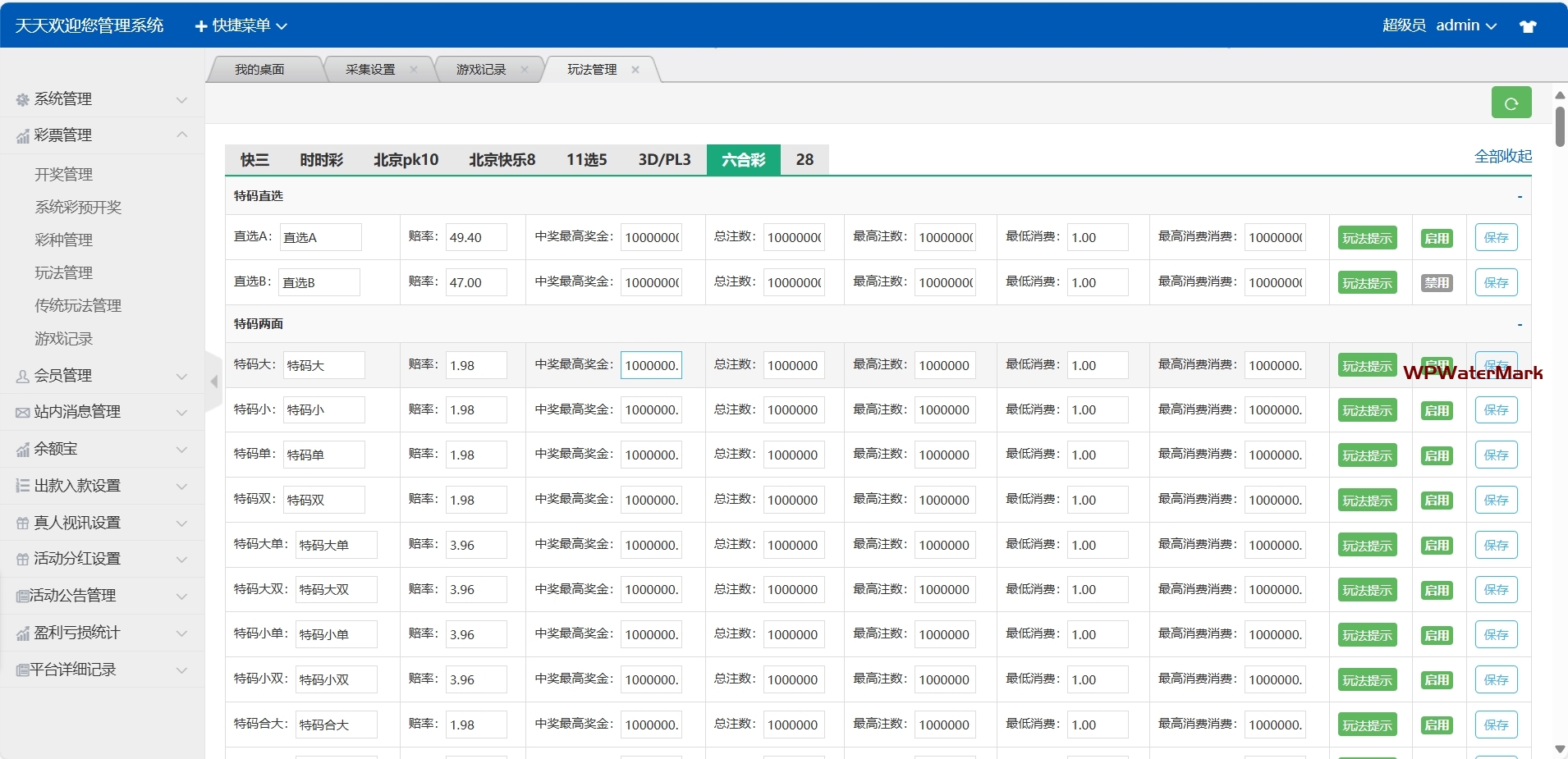Toggle the 启用 status for 特码小
1568x759 pixels.
pyautogui.click(x=1437, y=410)
